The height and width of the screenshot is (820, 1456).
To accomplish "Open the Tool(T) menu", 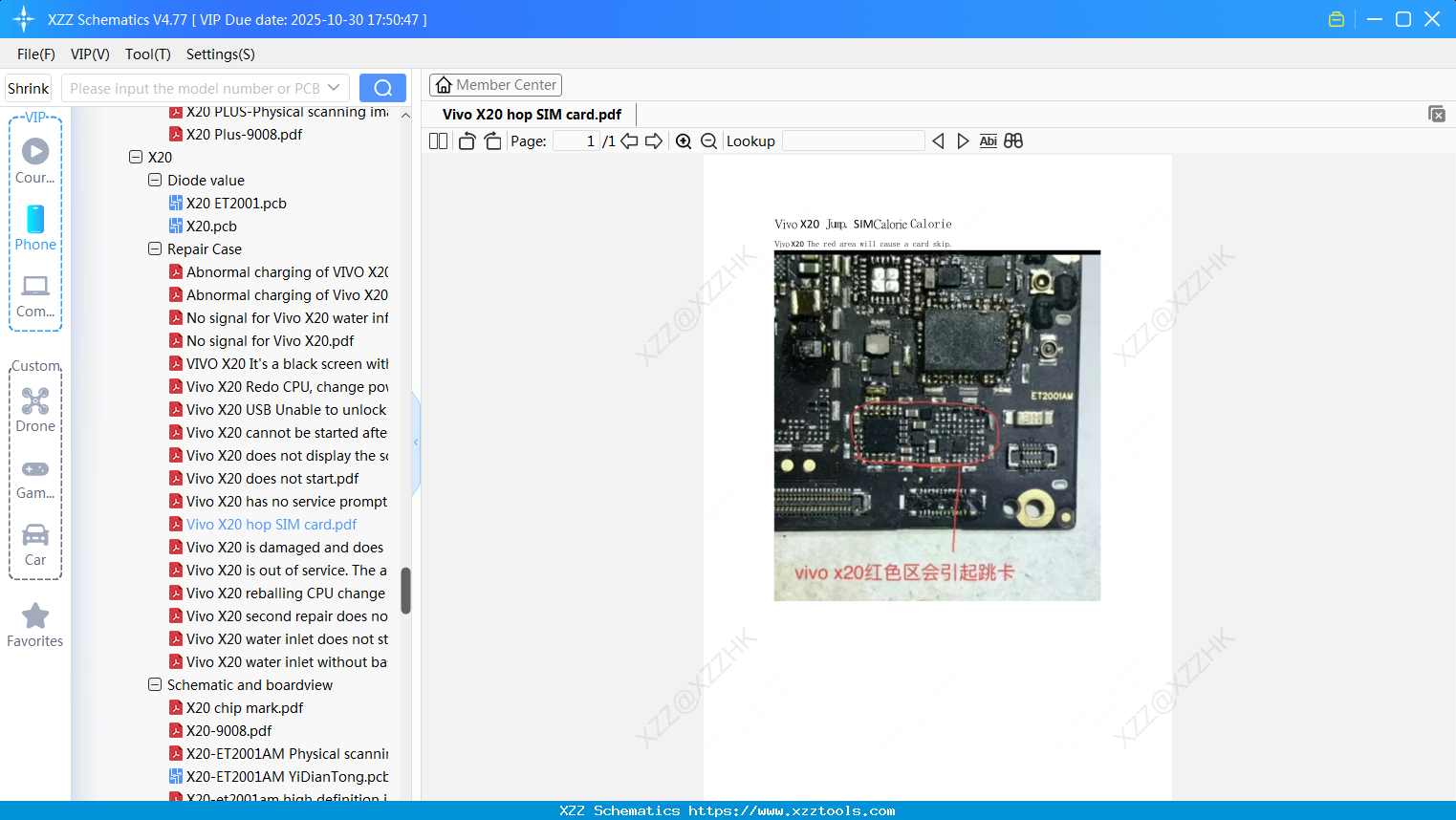I will point(148,54).
